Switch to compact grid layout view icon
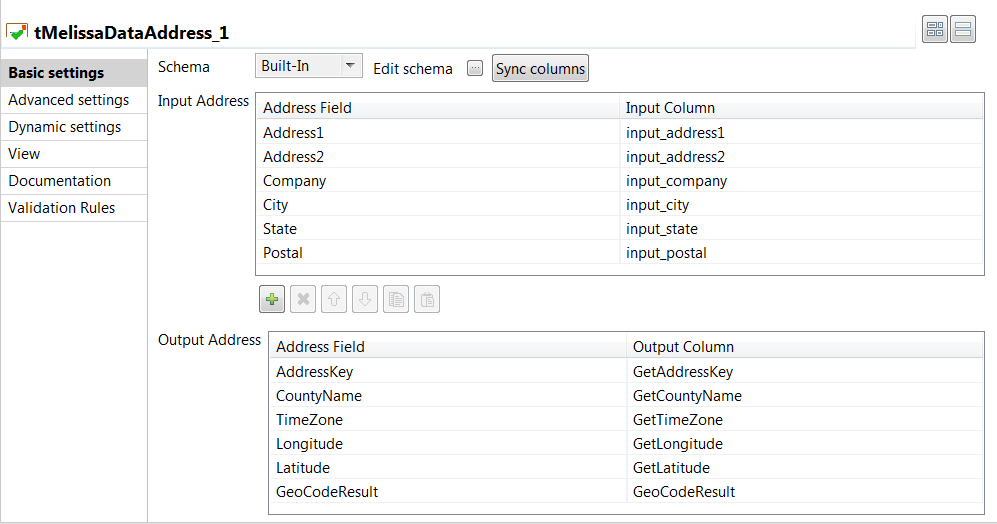997x524 pixels. pos(935,30)
